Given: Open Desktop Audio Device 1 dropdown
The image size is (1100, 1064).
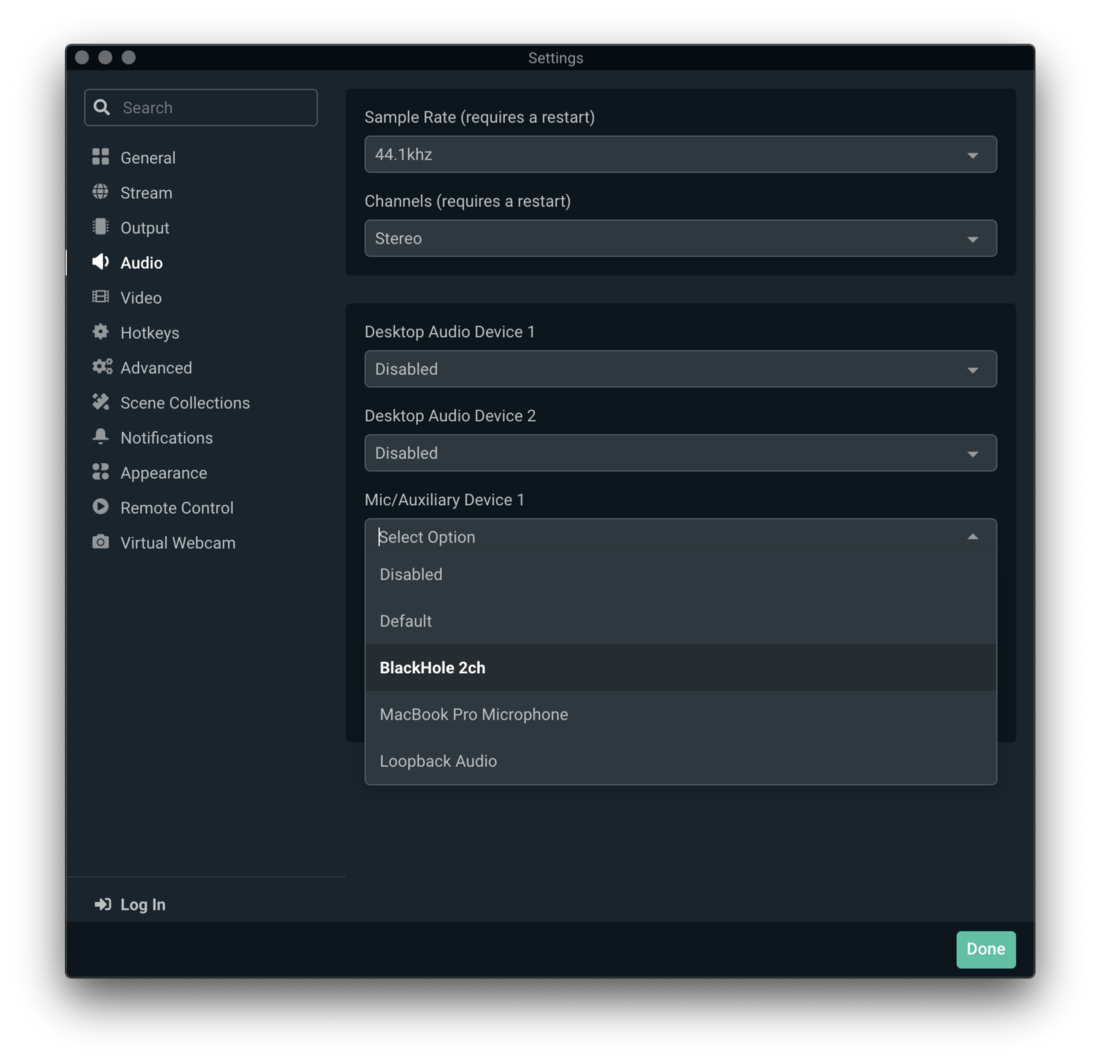Looking at the screenshot, I should 680,369.
